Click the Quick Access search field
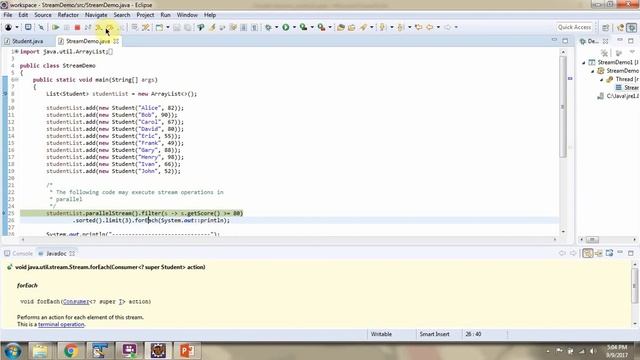 pyautogui.click(x=574, y=27)
